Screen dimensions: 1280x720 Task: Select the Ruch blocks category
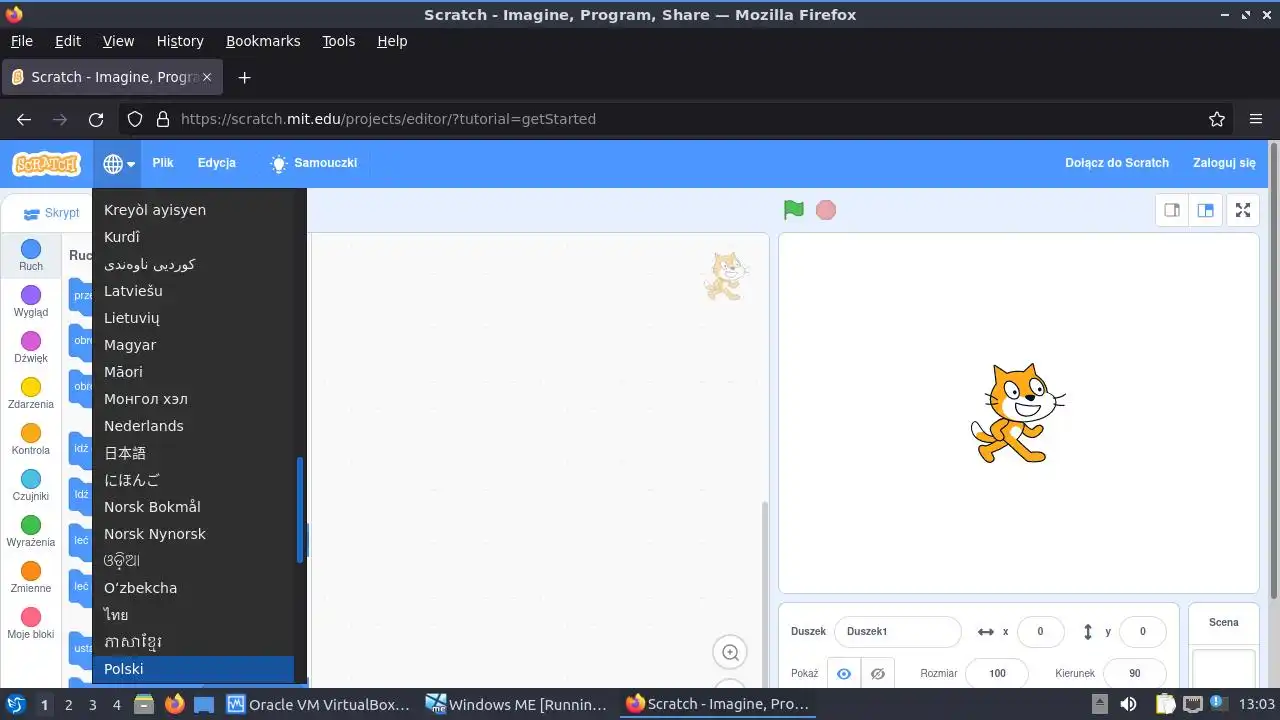(x=31, y=256)
